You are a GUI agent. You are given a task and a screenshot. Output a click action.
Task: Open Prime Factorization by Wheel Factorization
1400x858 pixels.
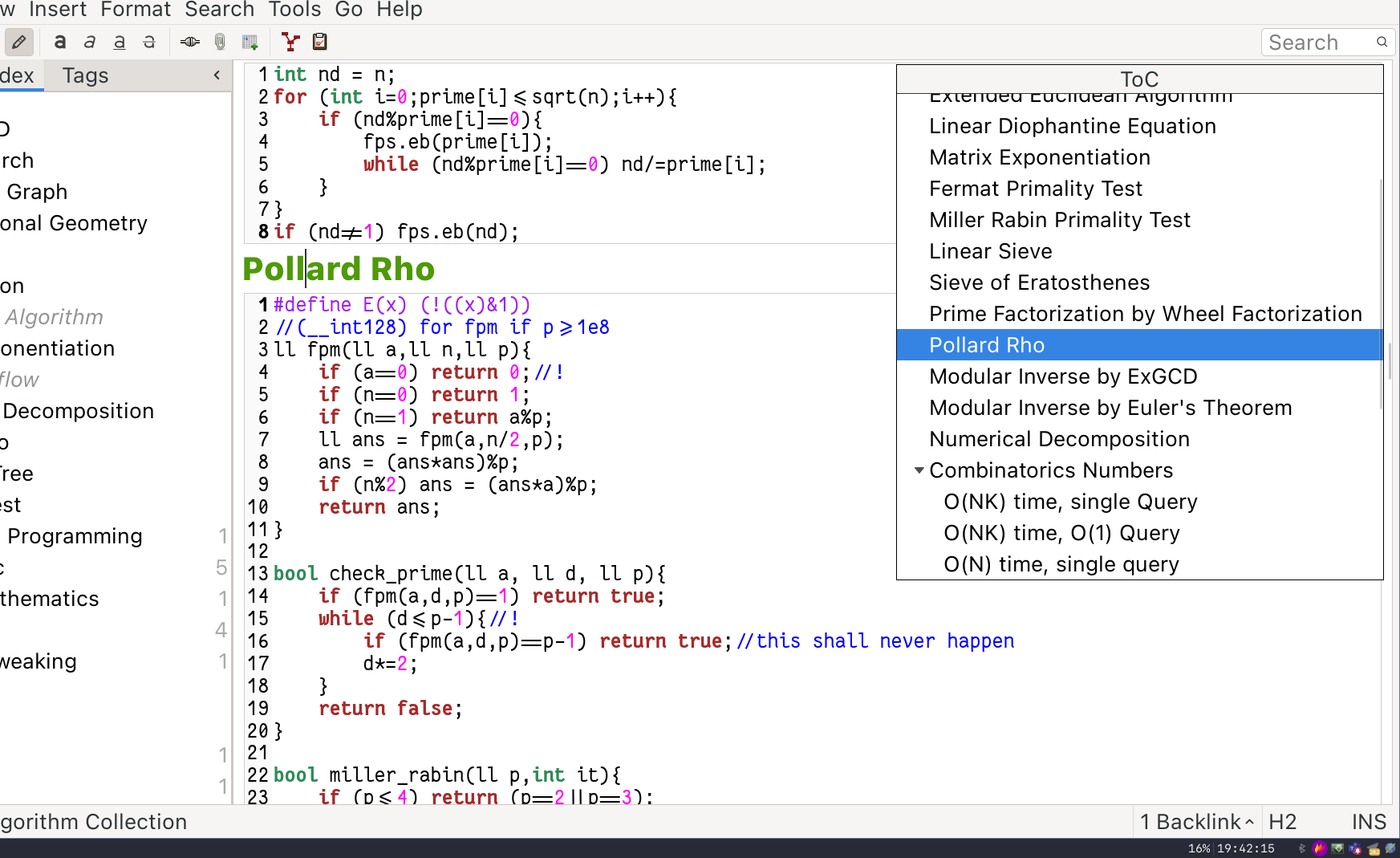pos(1145,314)
